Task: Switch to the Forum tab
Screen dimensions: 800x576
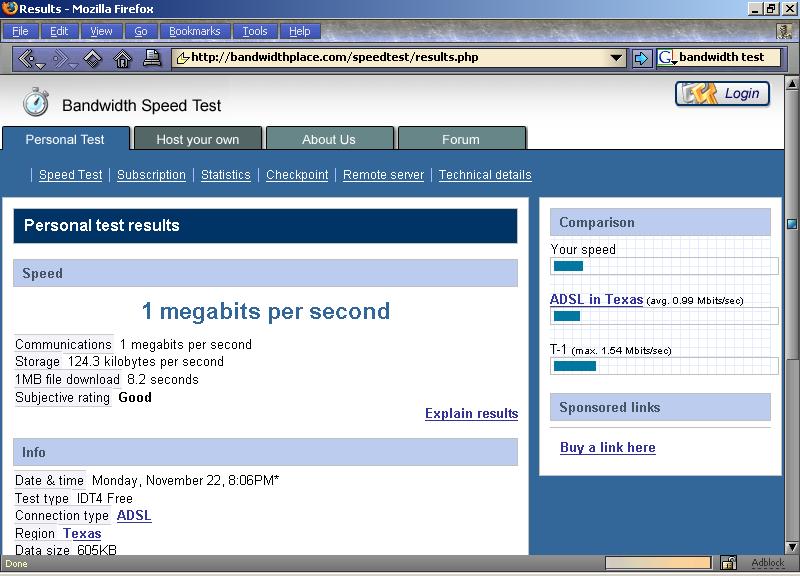Action: point(461,139)
